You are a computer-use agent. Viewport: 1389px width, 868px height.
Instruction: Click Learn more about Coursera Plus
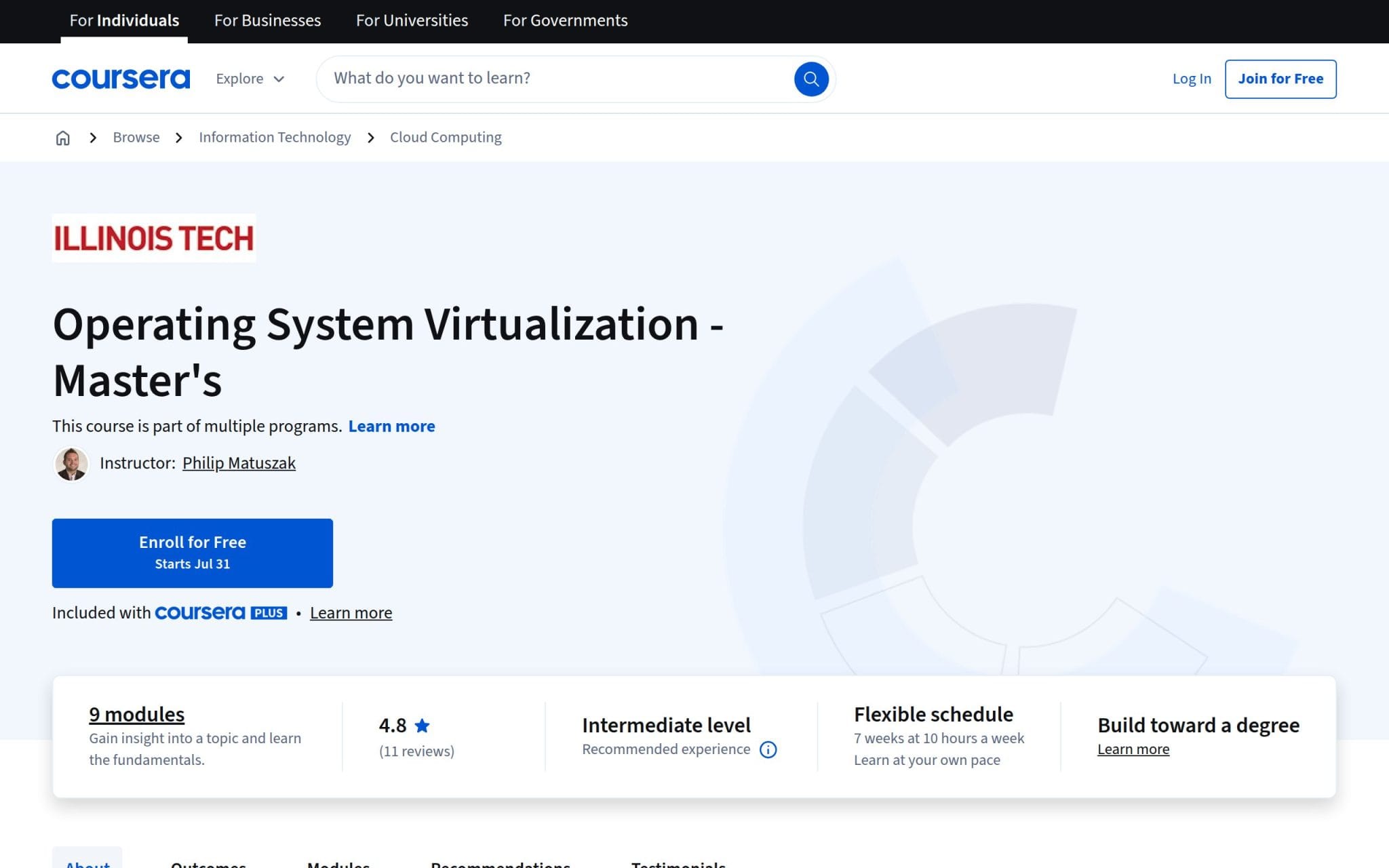click(x=351, y=613)
